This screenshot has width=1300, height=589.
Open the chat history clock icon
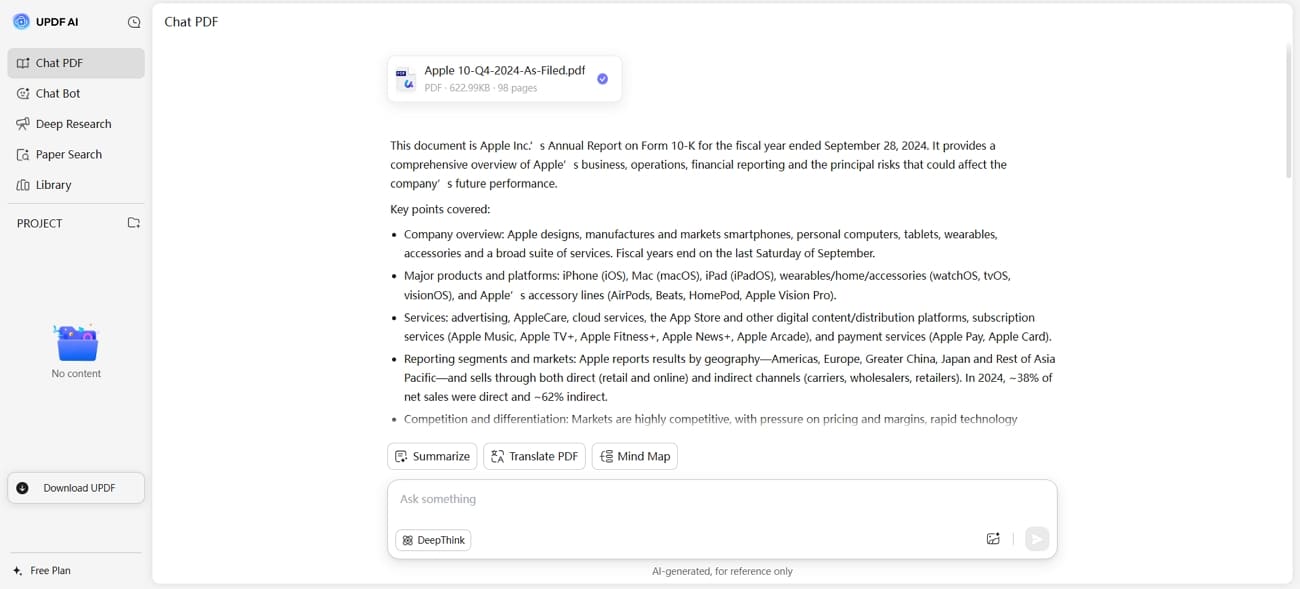134,22
